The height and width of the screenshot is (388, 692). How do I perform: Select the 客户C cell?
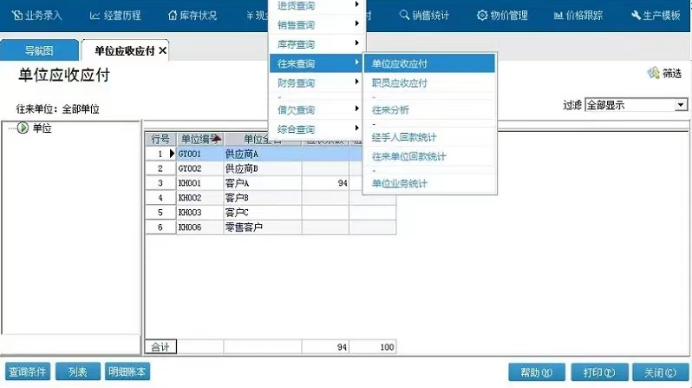click(263, 212)
